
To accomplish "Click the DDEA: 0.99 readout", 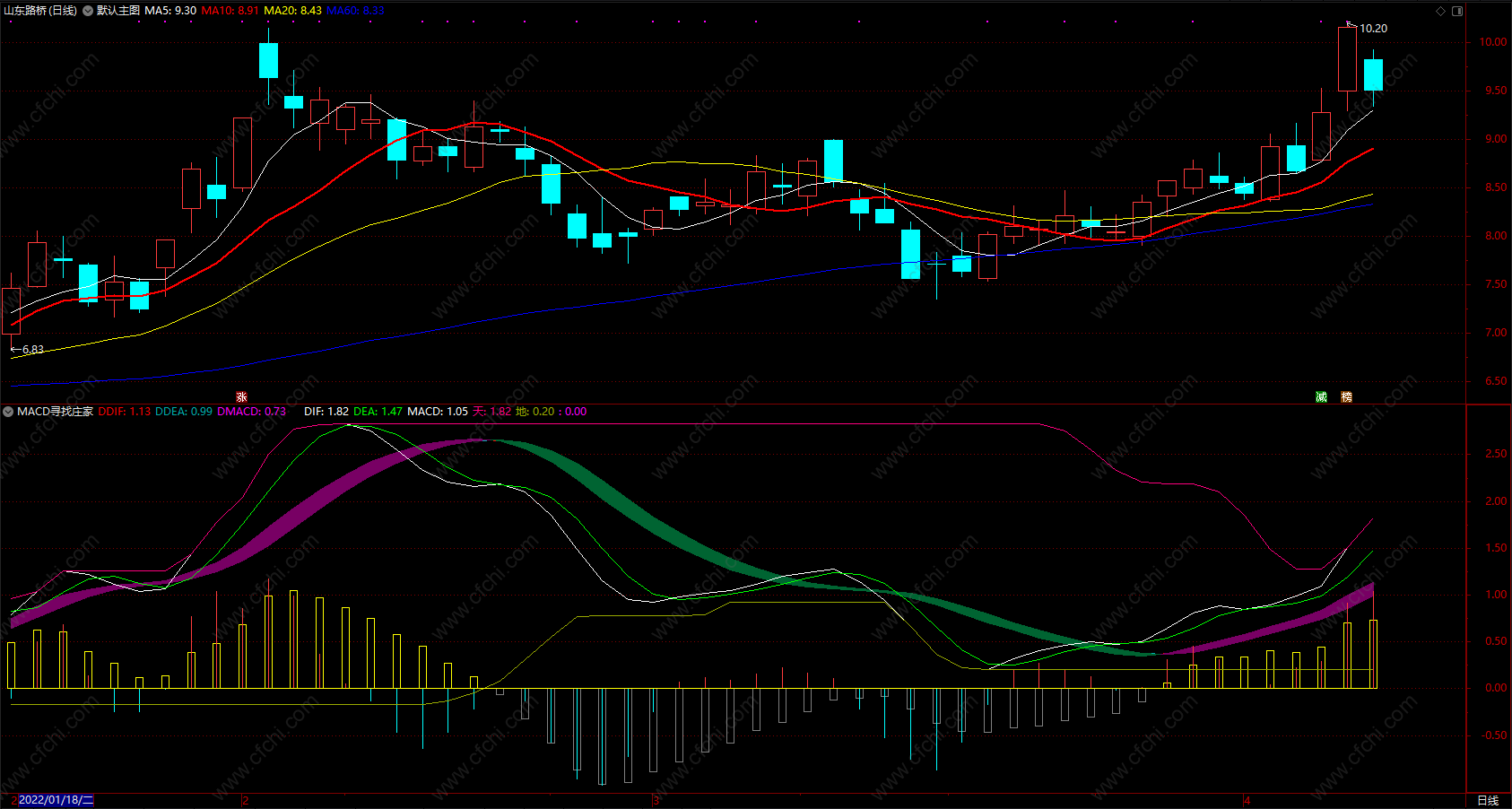I will click(184, 412).
